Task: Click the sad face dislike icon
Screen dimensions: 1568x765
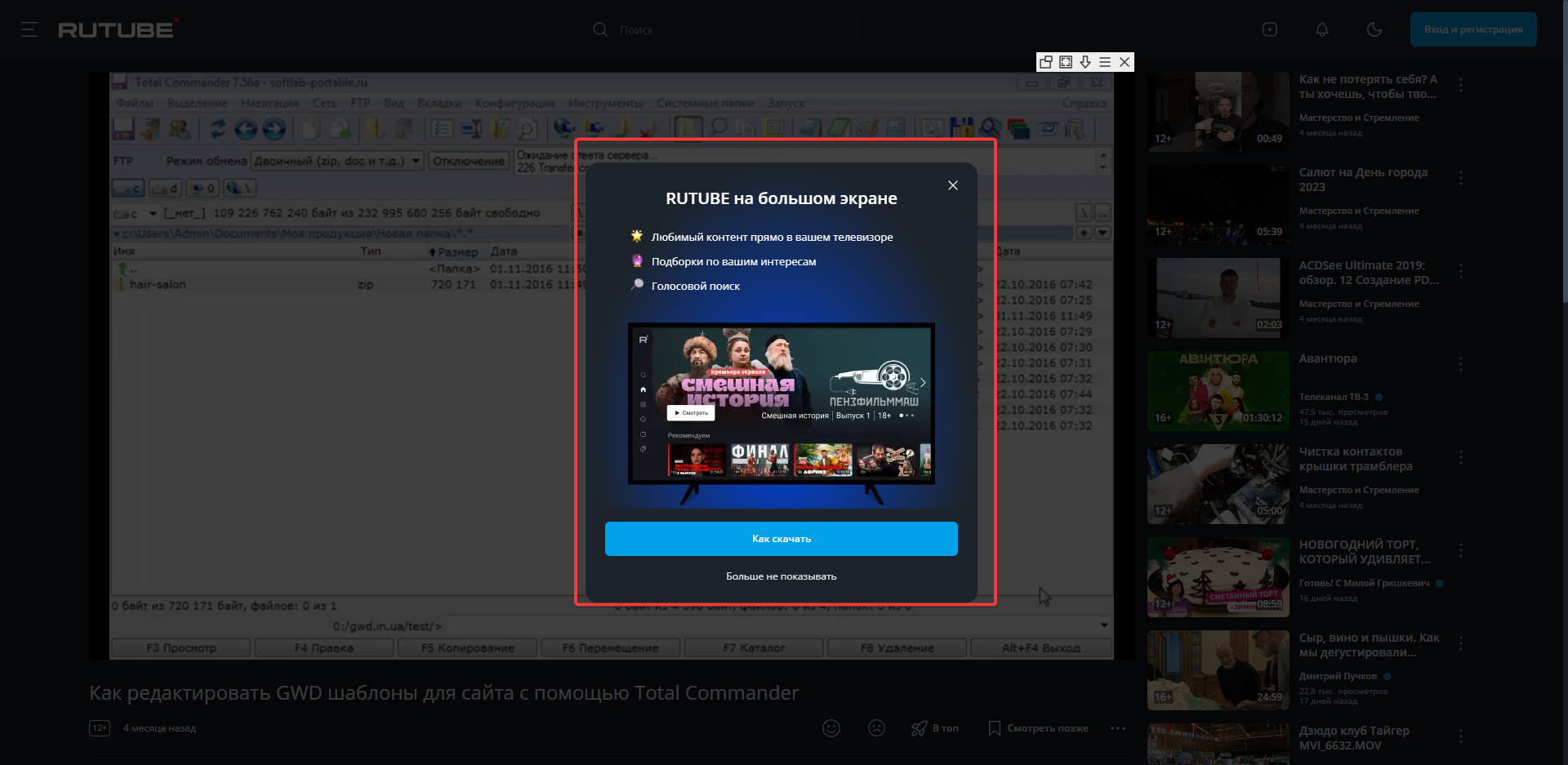Action: (x=876, y=727)
